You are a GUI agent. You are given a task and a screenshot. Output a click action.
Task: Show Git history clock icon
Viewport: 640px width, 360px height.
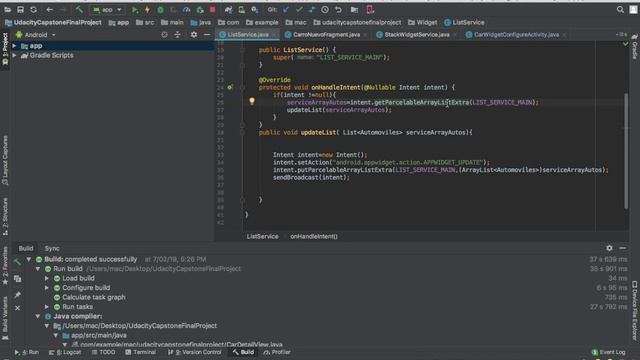coord(325,10)
